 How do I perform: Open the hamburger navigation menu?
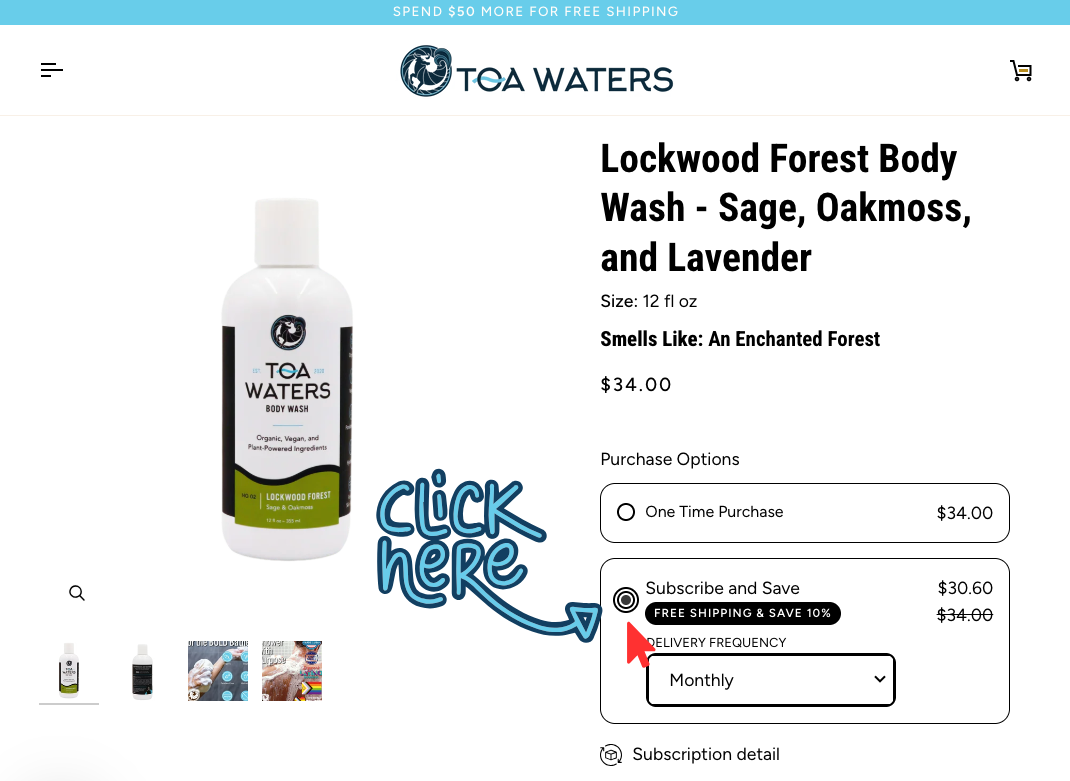pyautogui.click(x=52, y=70)
